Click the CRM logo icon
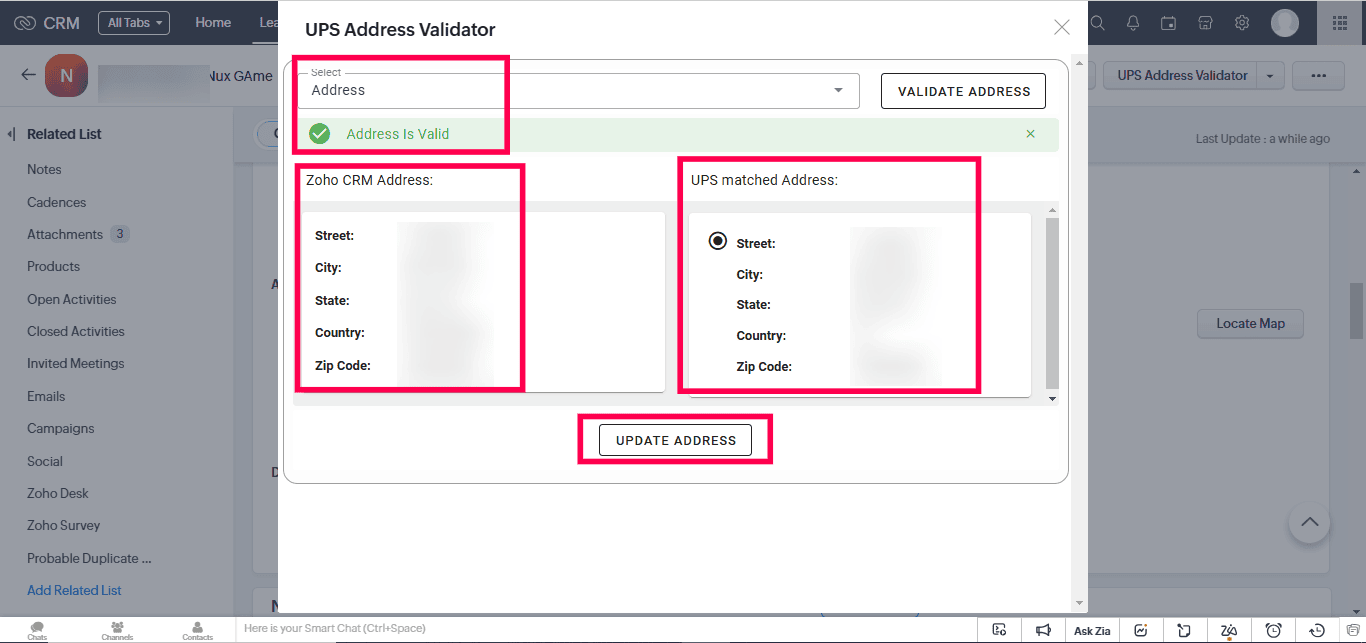The height and width of the screenshot is (643, 1366). click(25, 23)
